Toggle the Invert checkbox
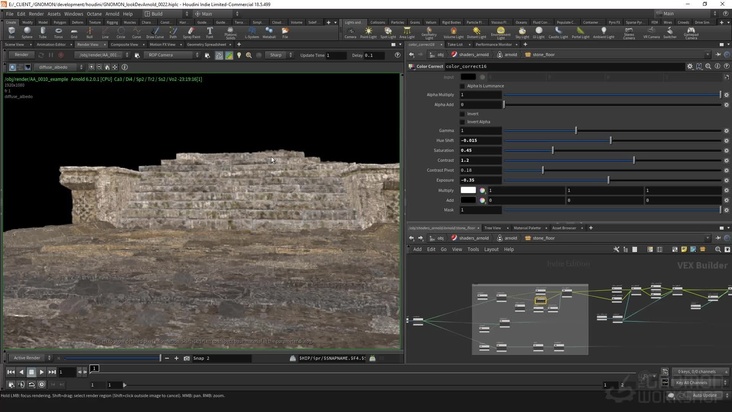 click(x=461, y=113)
